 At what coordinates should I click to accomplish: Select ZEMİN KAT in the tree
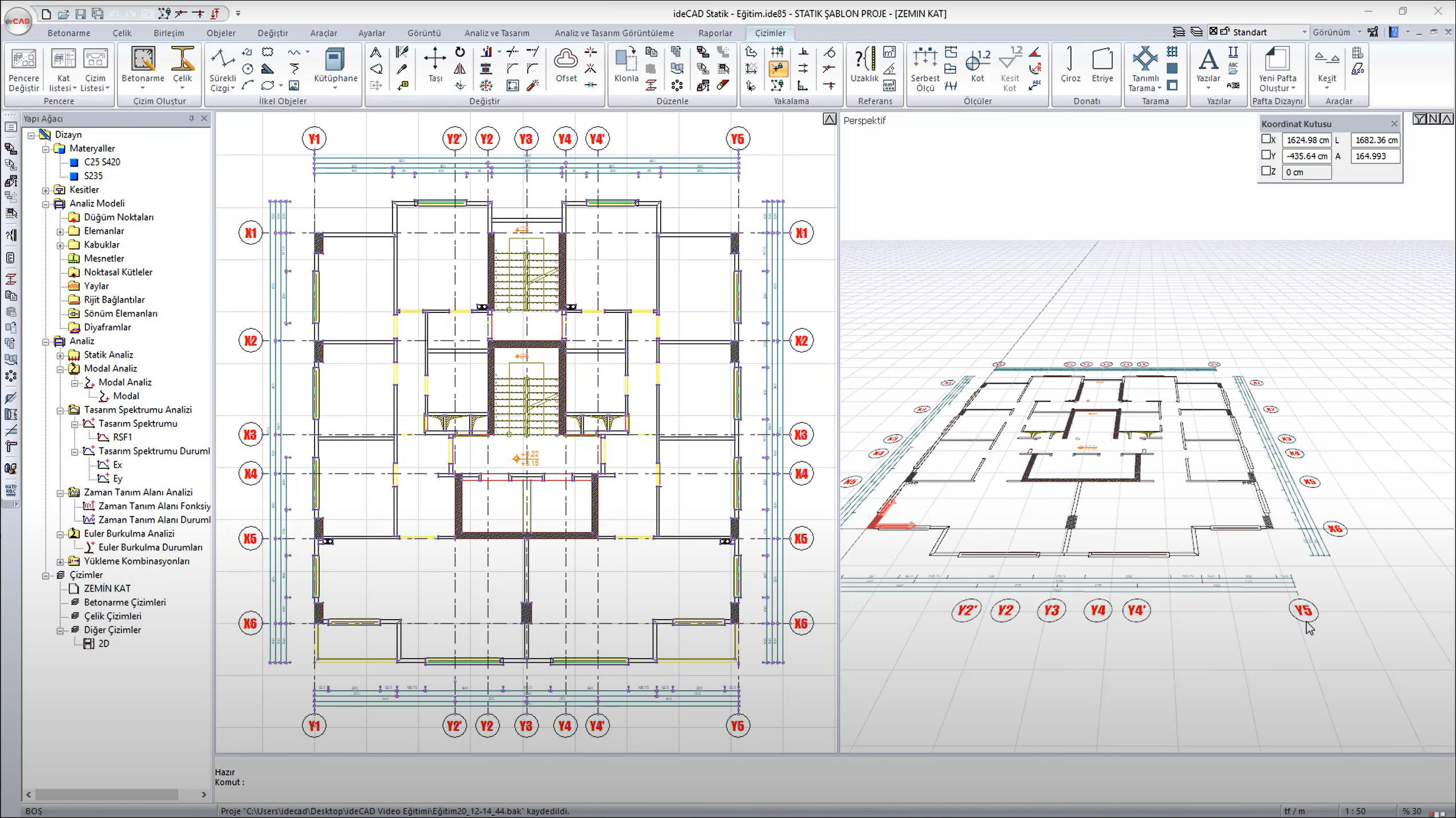coord(107,589)
